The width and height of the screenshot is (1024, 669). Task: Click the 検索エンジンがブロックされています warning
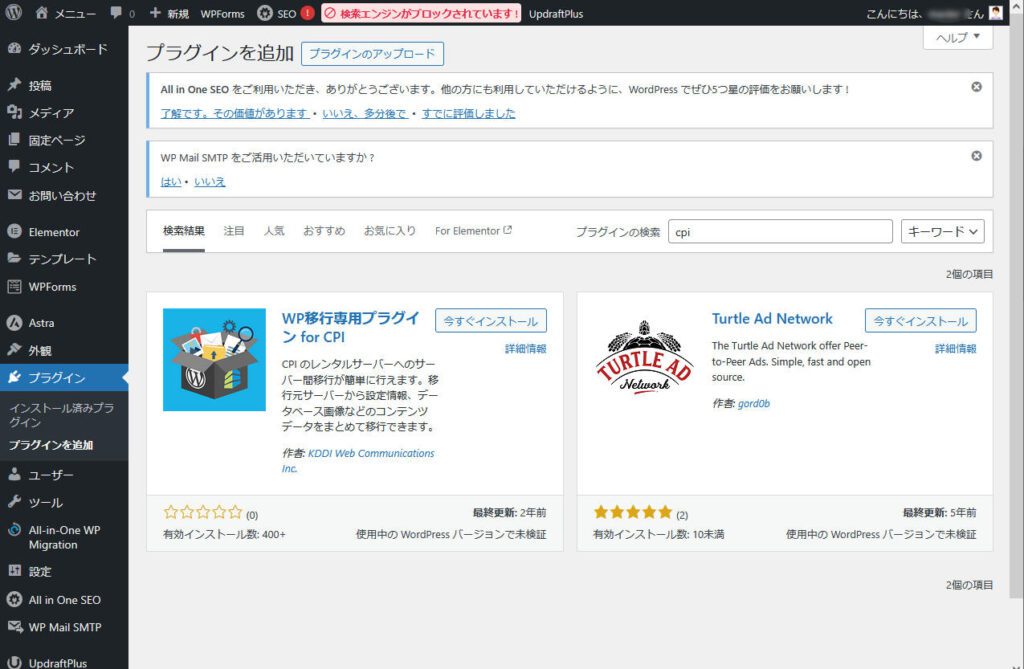421,13
